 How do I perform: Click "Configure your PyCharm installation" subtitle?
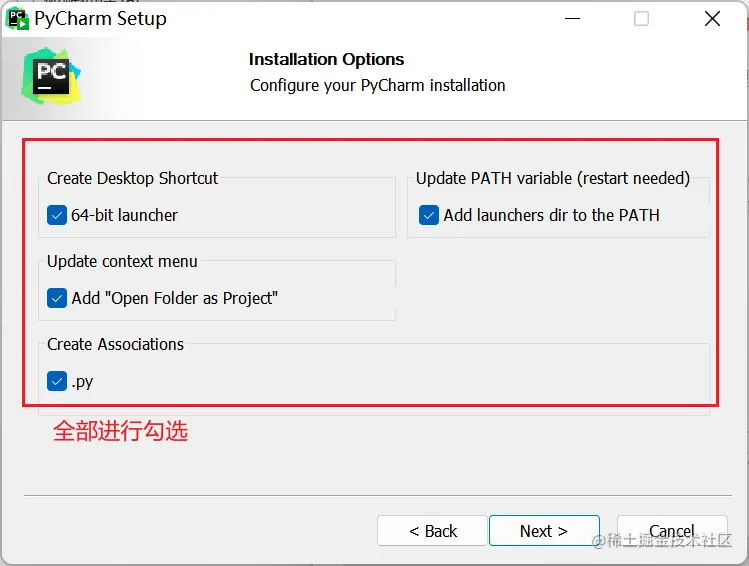pyautogui.click(x=377, y=85)
